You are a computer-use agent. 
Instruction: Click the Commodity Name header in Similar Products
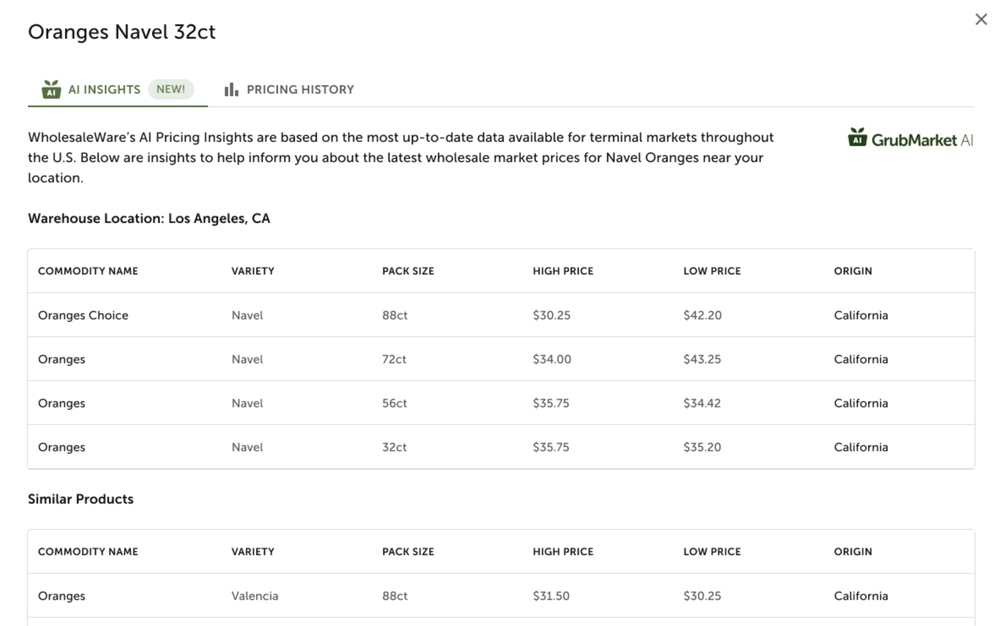[88, 551]
